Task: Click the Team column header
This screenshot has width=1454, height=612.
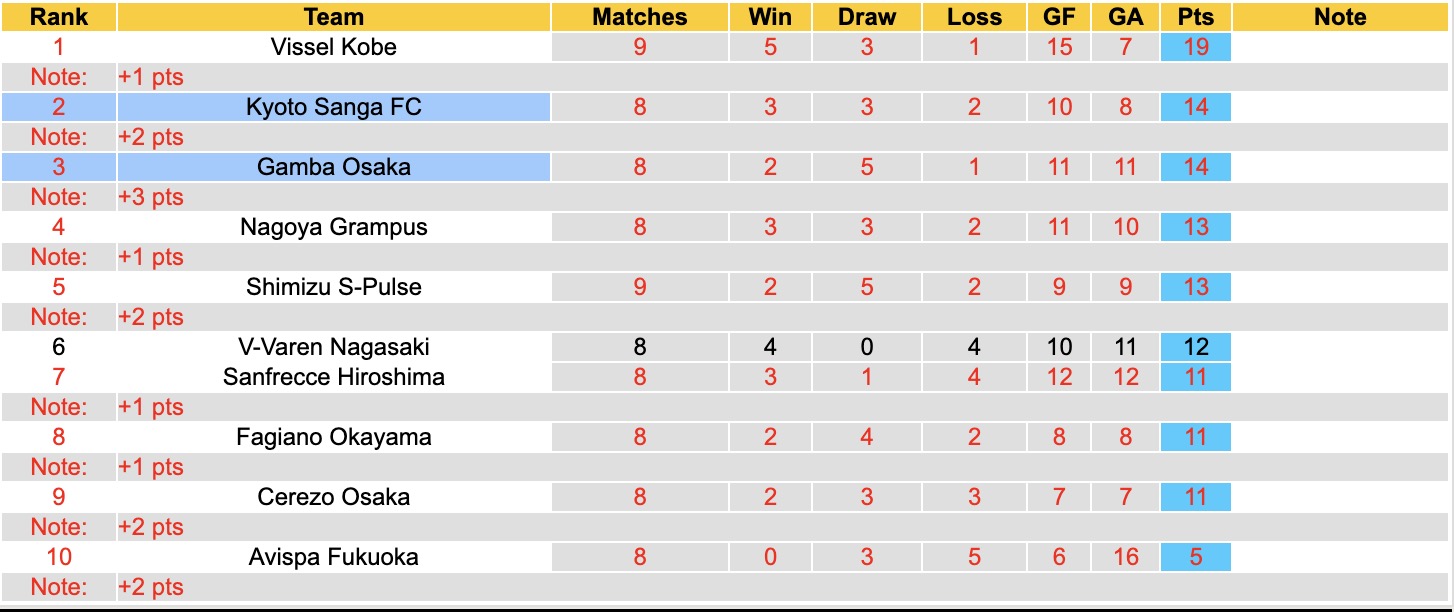Action: pyautogui.click(x=333, y=17)
